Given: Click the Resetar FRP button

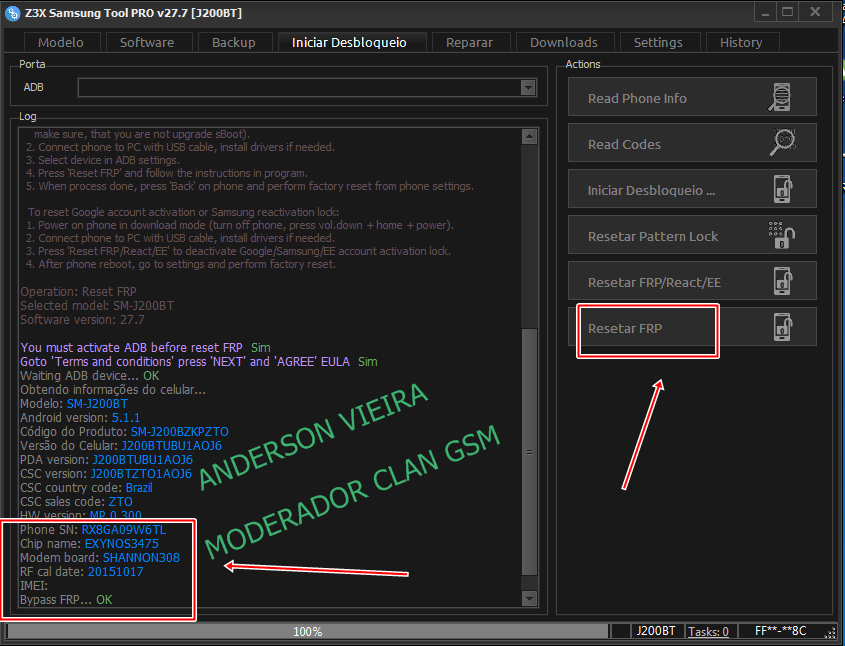Looking at the screenshot, I should [x=692, y=327].
